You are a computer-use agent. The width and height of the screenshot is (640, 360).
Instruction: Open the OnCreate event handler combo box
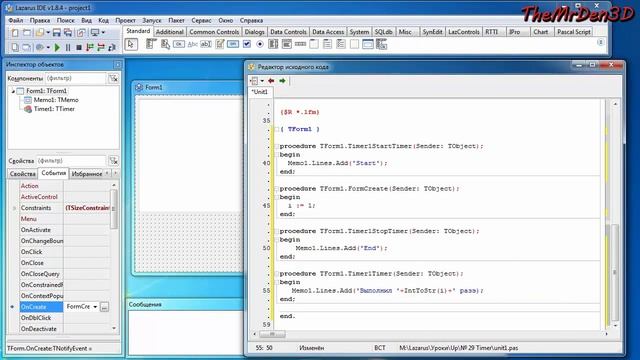(x=95, y=307)
